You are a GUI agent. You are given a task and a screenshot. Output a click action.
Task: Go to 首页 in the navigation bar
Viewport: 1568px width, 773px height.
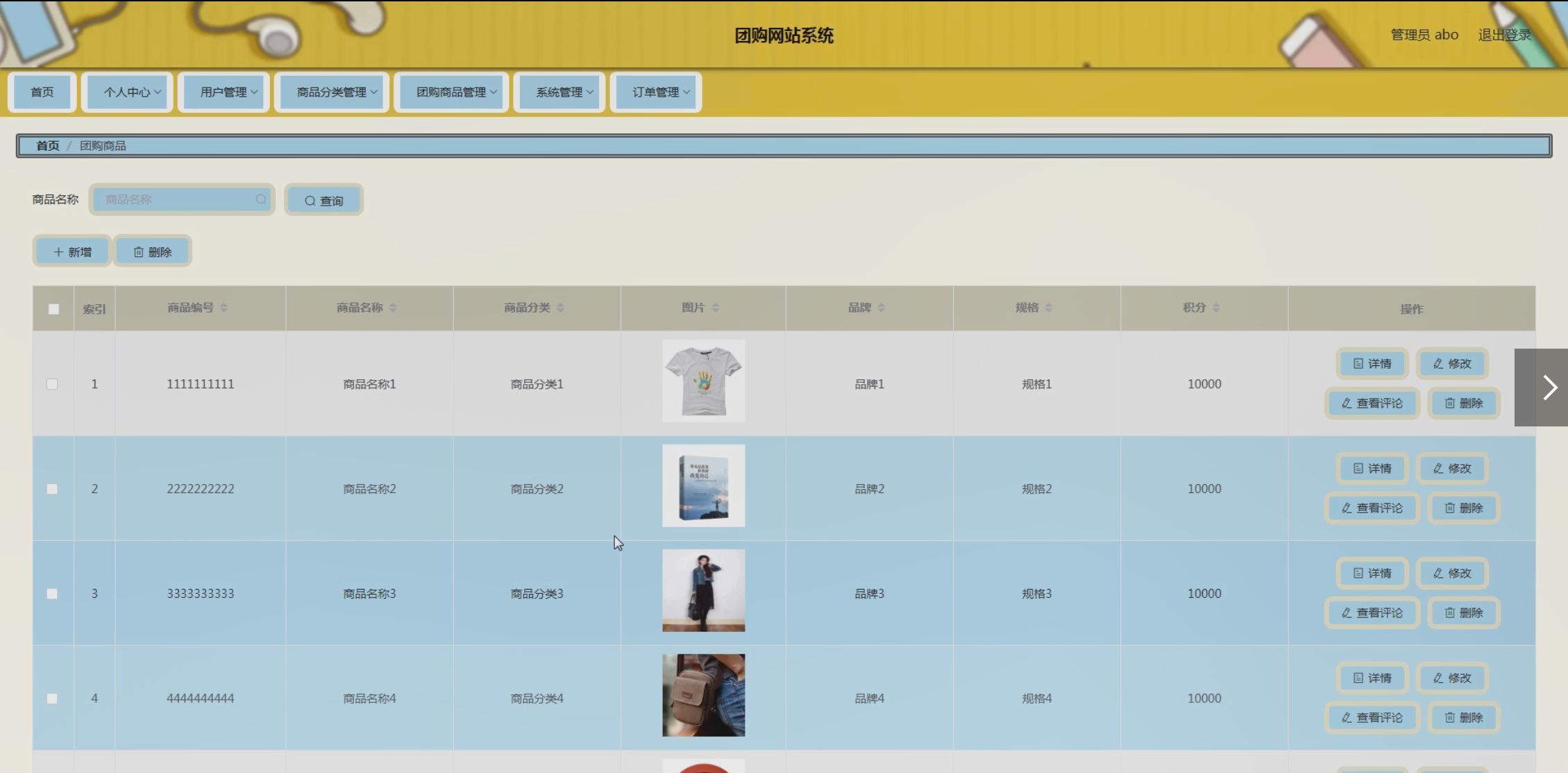coord(42,92)
